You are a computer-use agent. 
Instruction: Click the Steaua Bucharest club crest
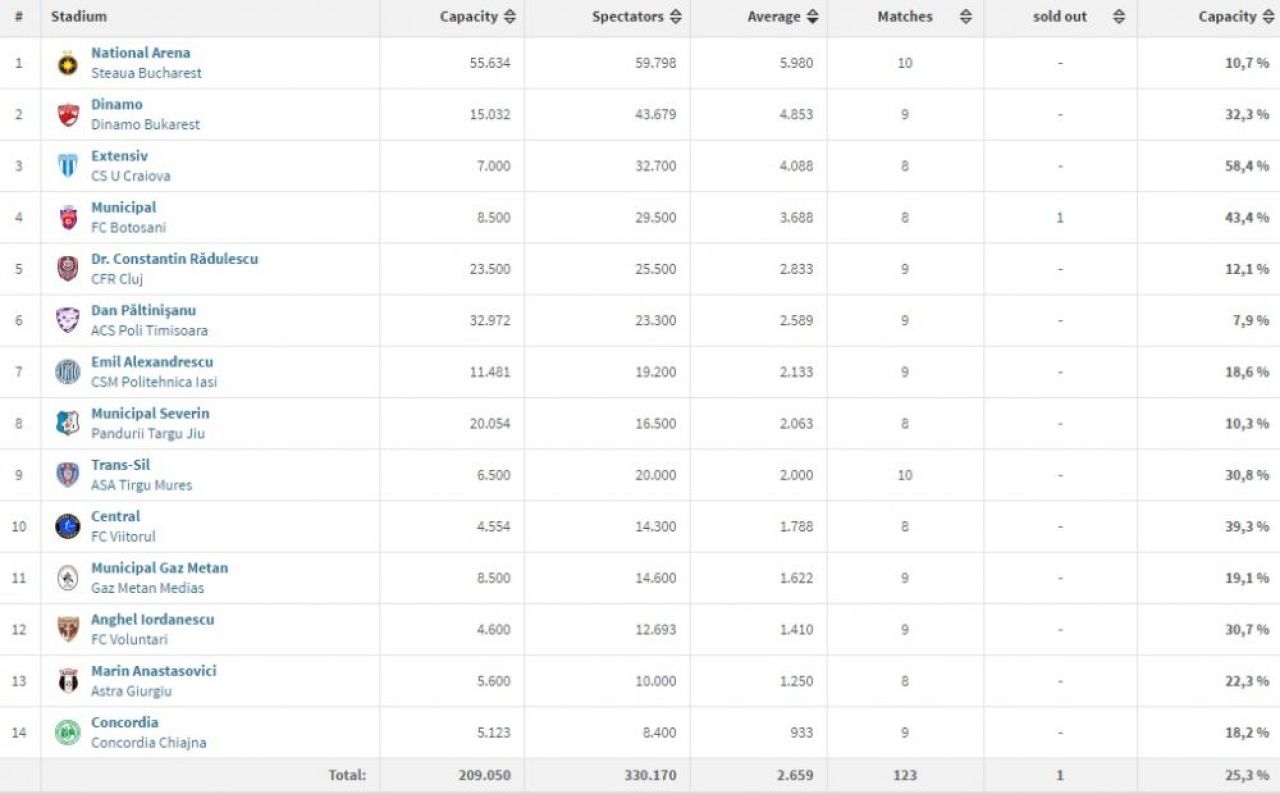click(68, 63)
